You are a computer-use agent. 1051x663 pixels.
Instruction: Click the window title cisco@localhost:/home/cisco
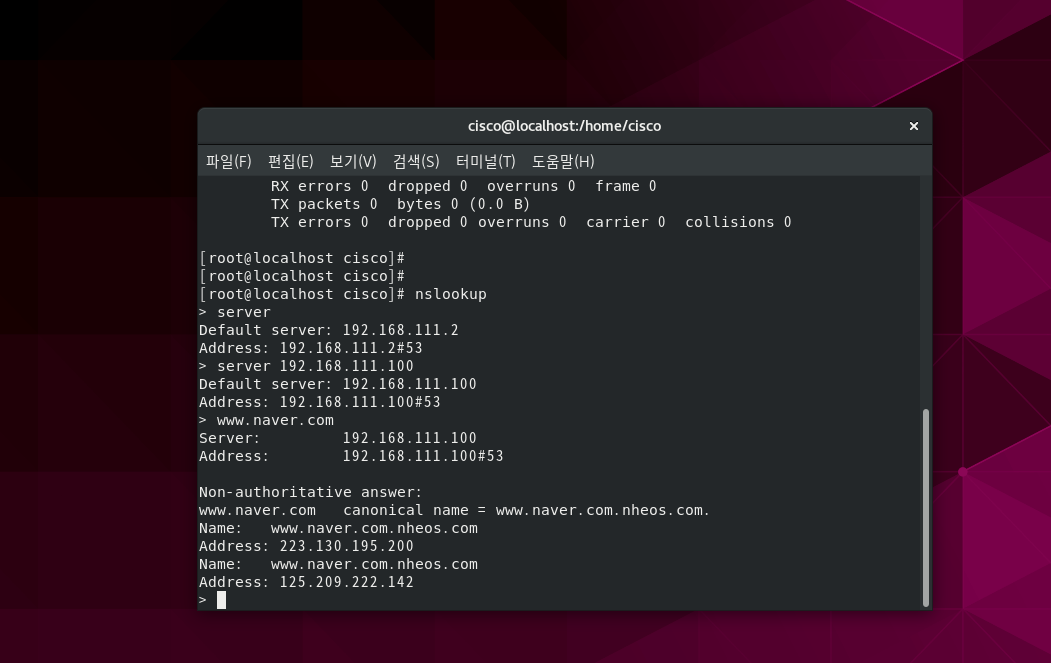pos(564,126)
